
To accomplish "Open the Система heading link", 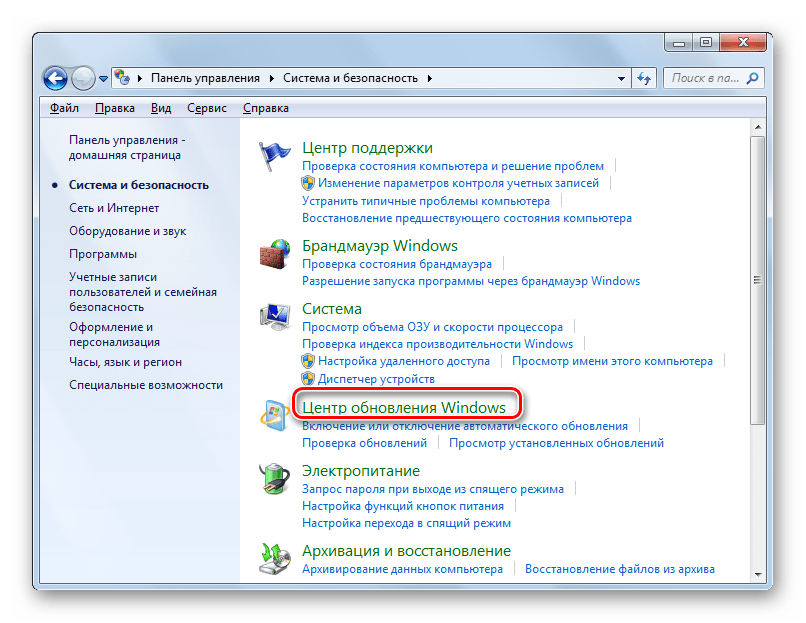I will point(332,309).
